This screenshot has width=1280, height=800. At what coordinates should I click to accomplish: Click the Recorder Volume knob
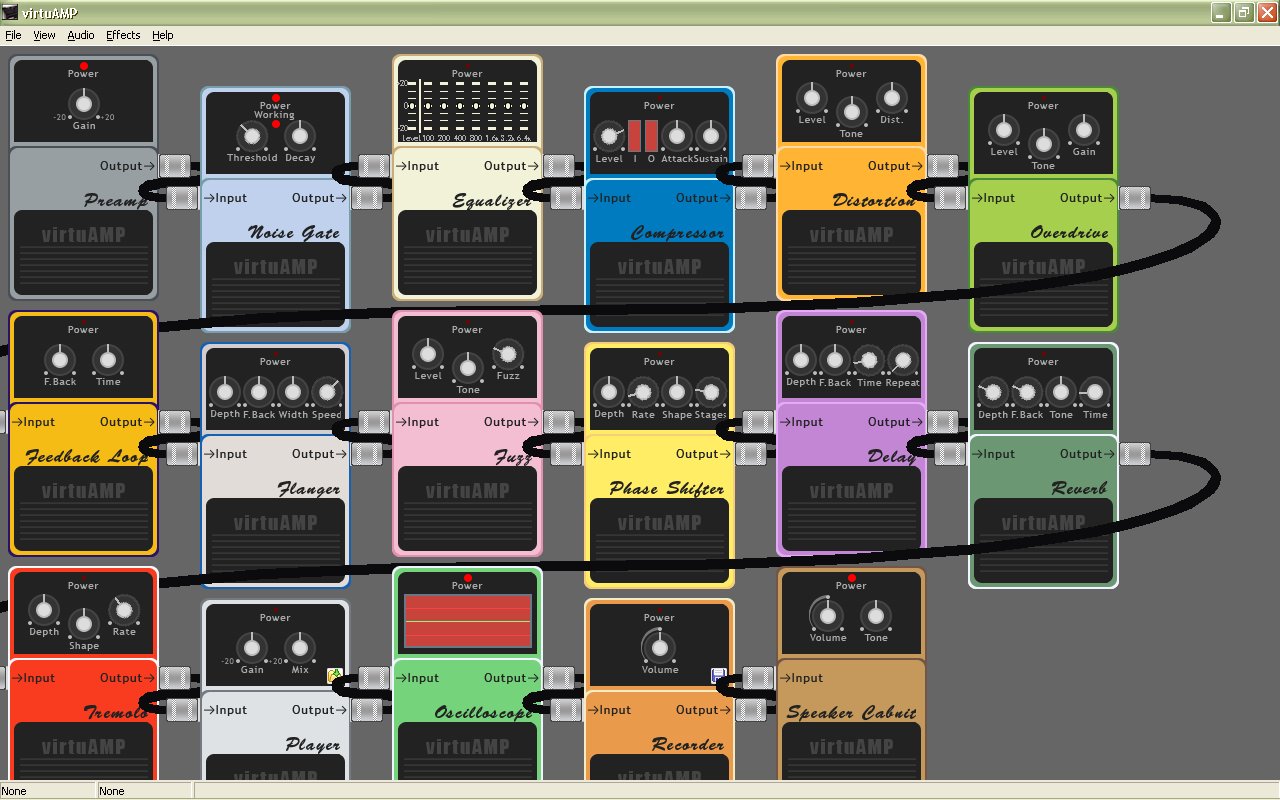tap(659, 648)
